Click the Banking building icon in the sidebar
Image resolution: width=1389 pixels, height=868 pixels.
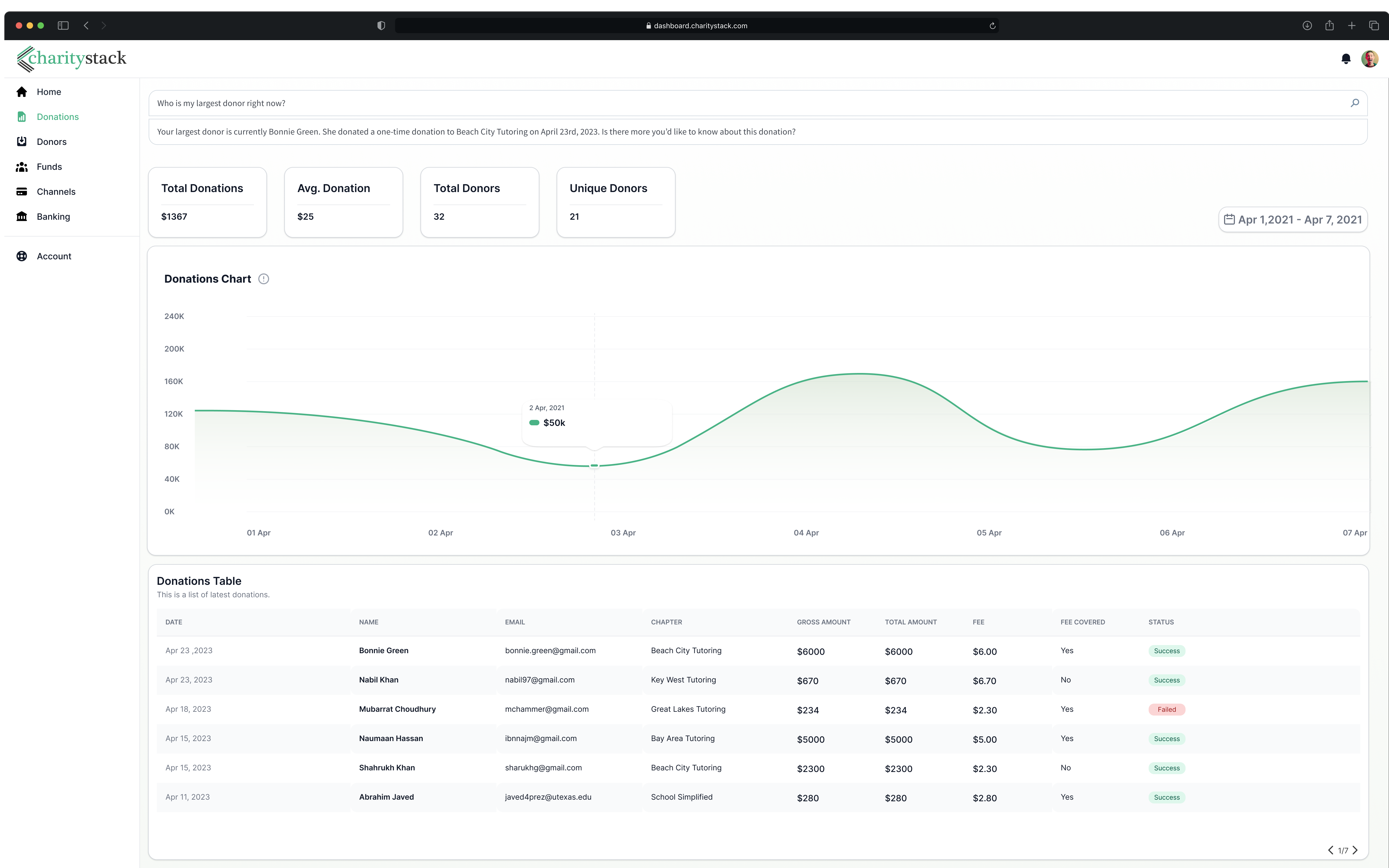coord(22,216)
